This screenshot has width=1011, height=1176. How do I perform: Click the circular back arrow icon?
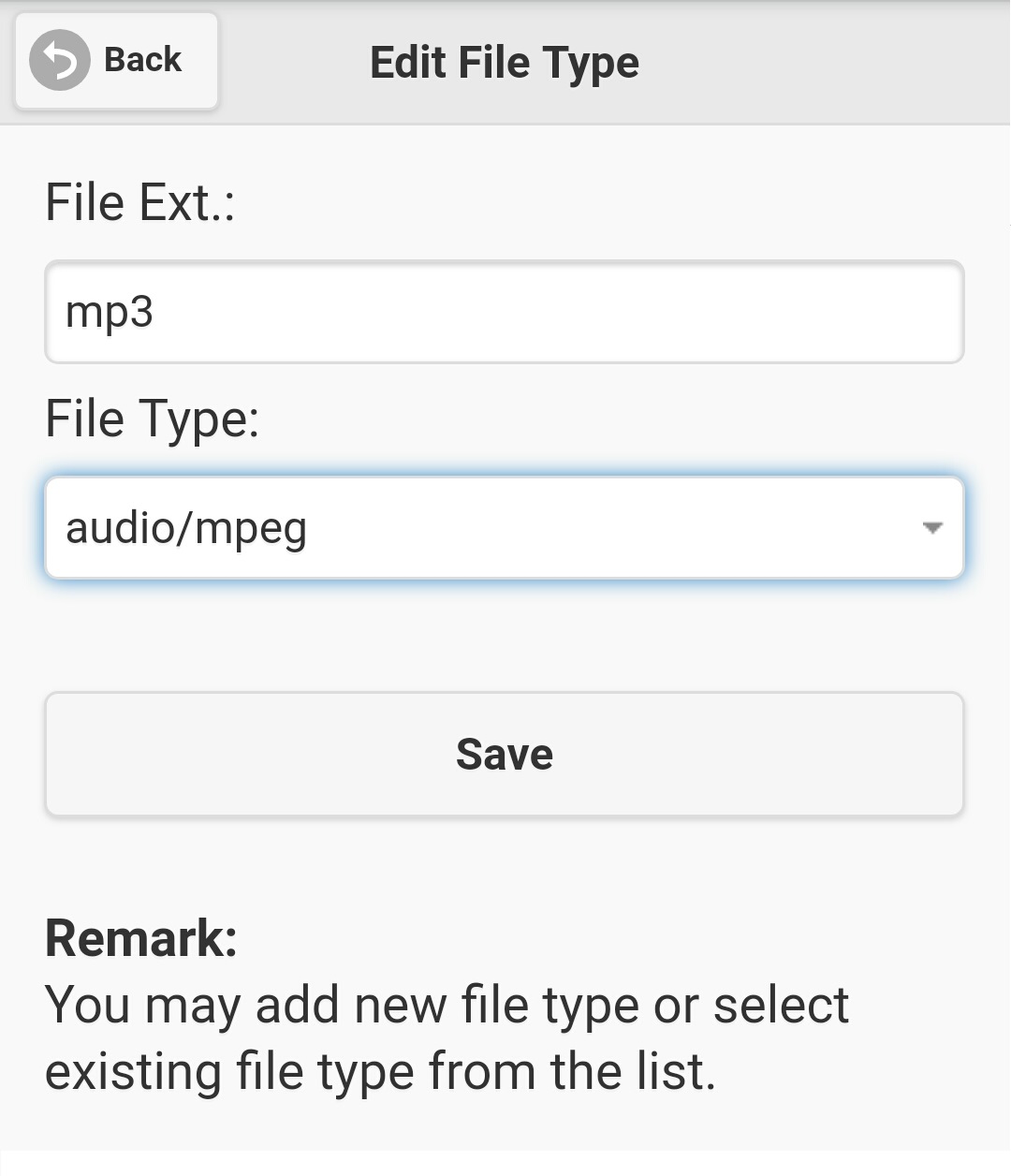pos(60,61)
